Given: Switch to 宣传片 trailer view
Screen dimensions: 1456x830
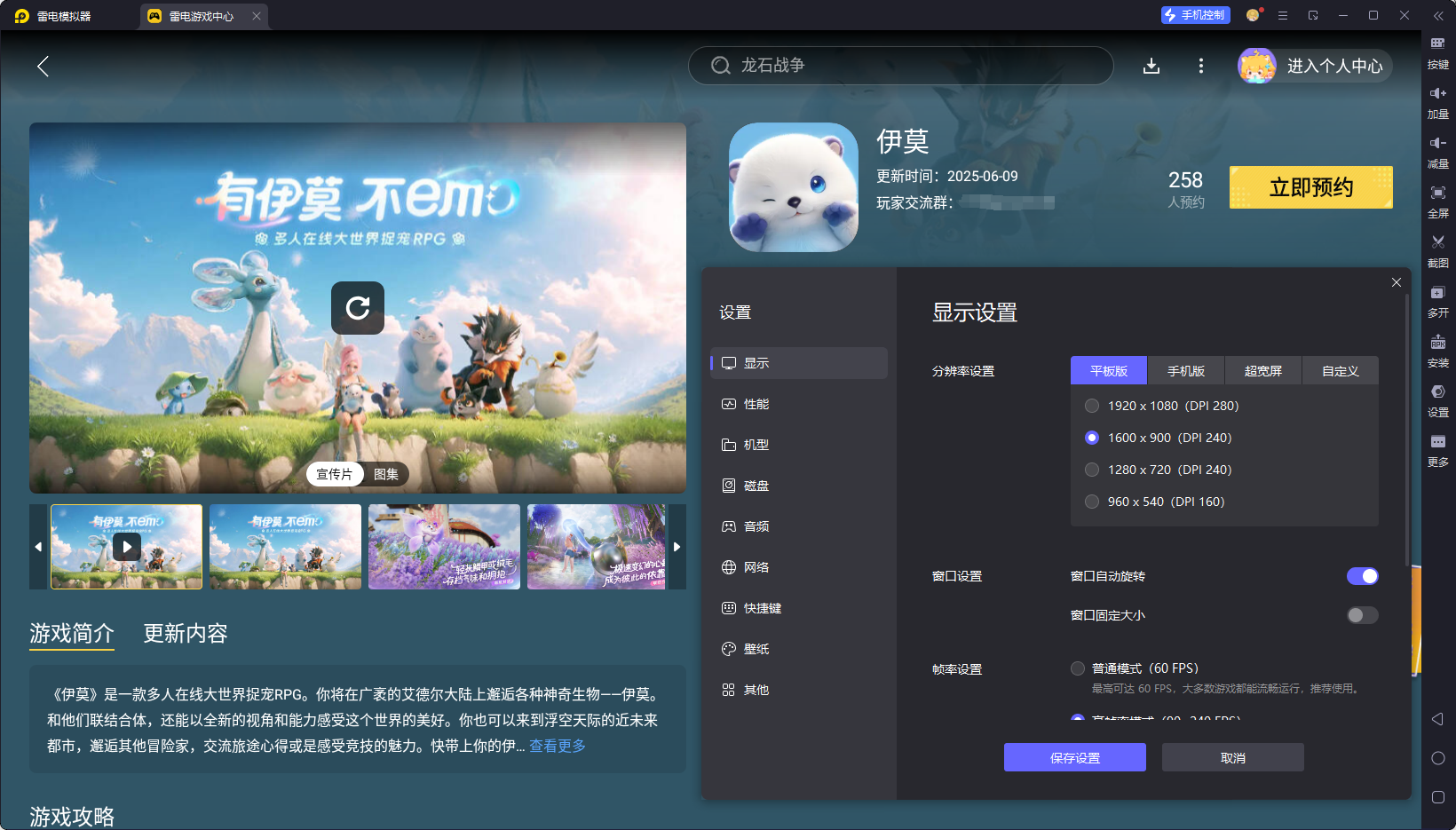Looking at the screenshot, I should [x=335, y=474].
